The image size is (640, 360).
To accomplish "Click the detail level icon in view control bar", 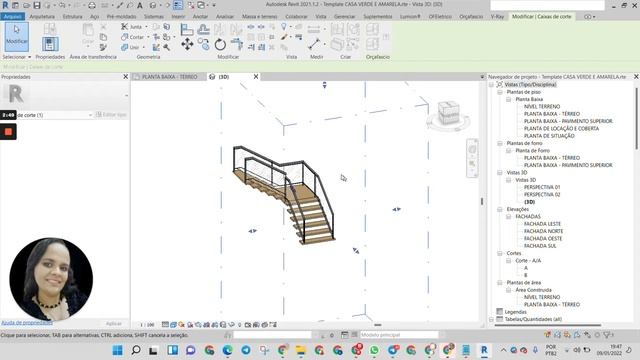I will 165,325.
